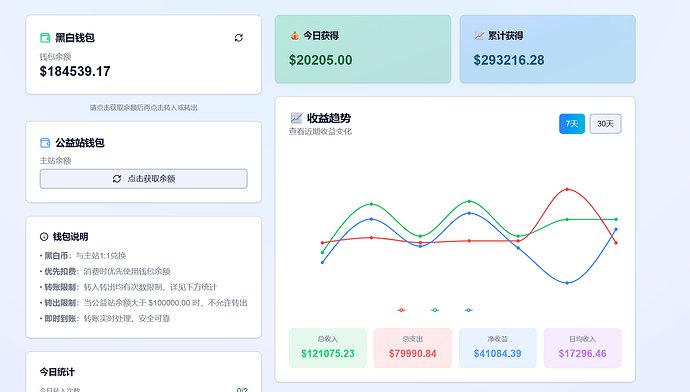Click the green wallet icon beside 黑白钱包
The height and width of the screenshot is (392, 690).
pyautogui.click(x=45, y=38)
